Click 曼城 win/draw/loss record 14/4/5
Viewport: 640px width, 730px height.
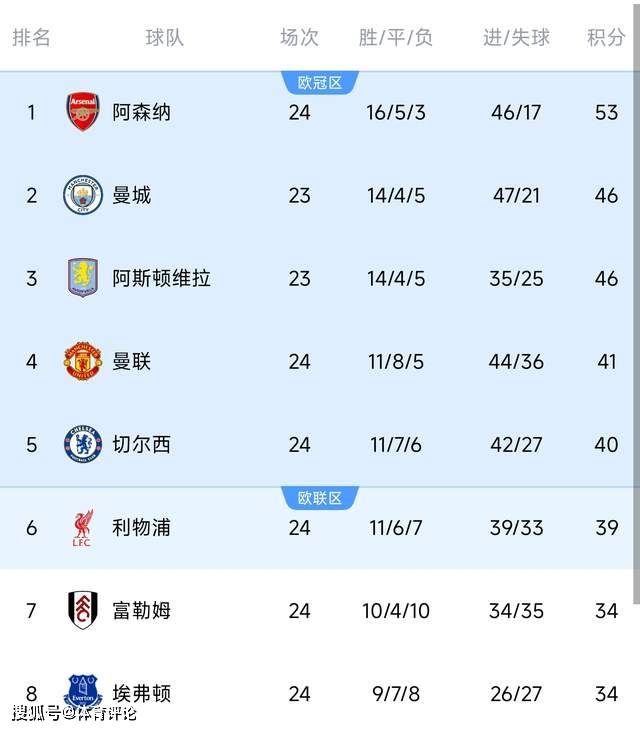tap(396, 195)
